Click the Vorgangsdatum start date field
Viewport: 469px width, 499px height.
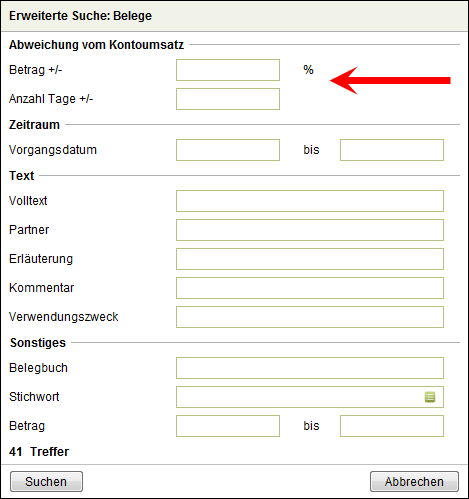point(228,150)
